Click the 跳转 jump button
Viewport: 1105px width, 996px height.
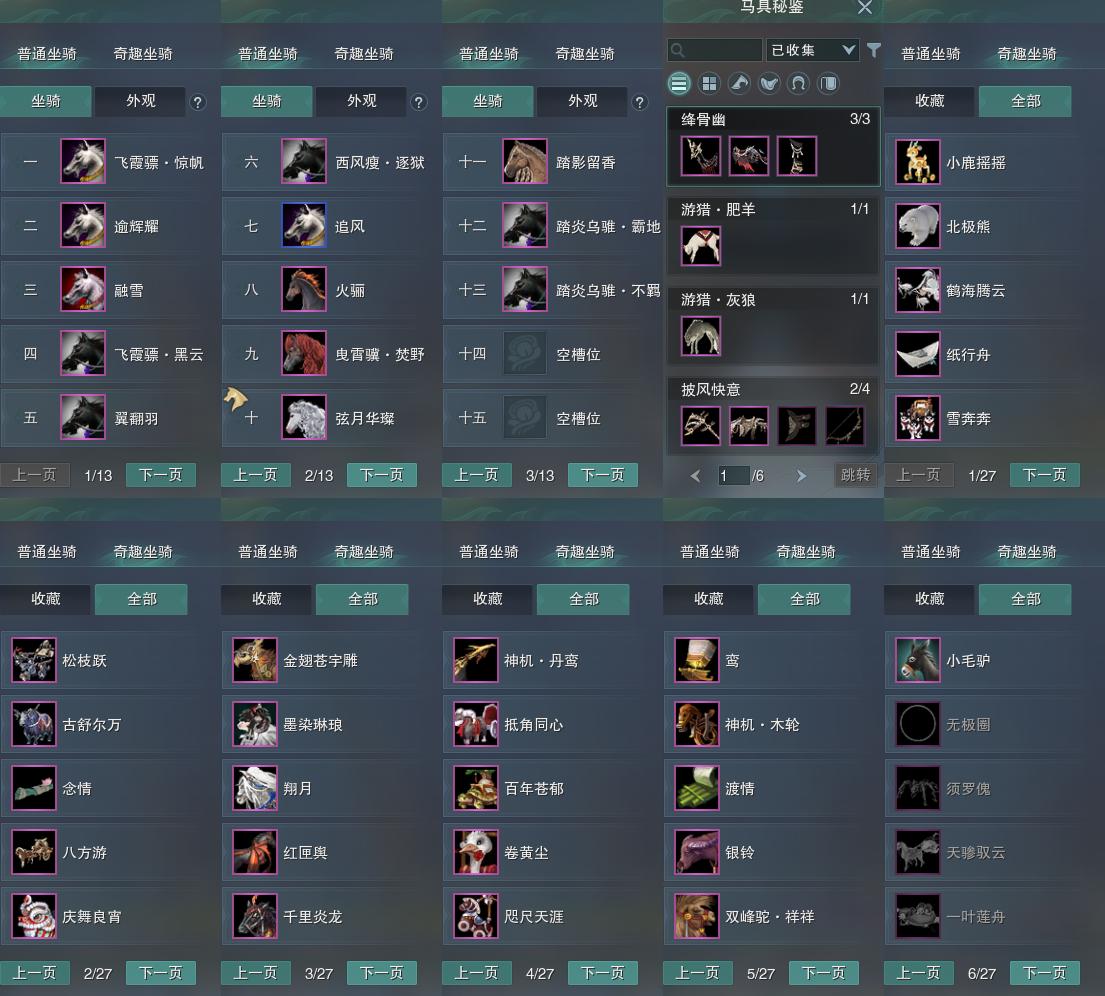856,475
